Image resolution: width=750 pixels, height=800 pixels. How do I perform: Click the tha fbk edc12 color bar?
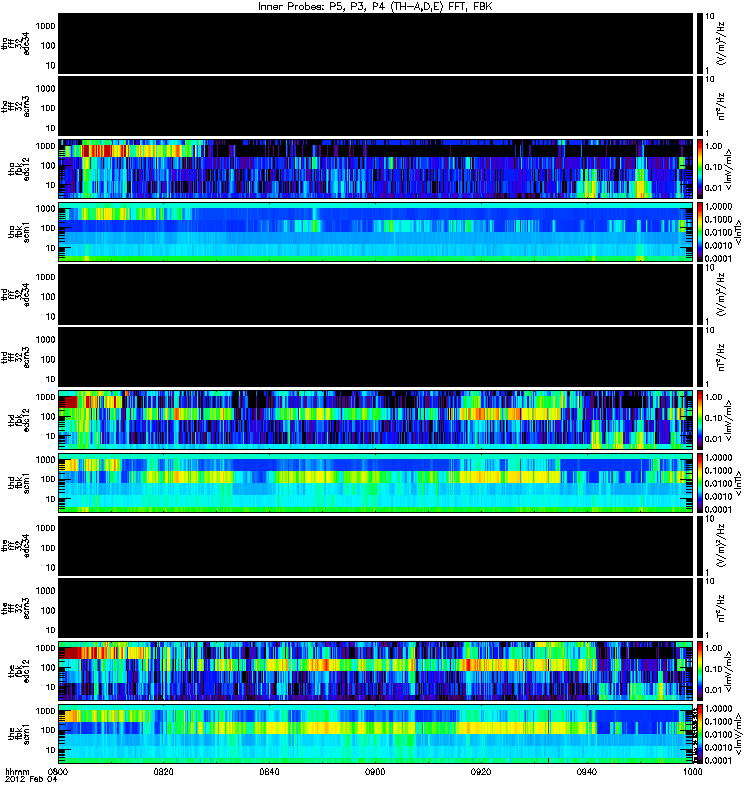(700, 169)
